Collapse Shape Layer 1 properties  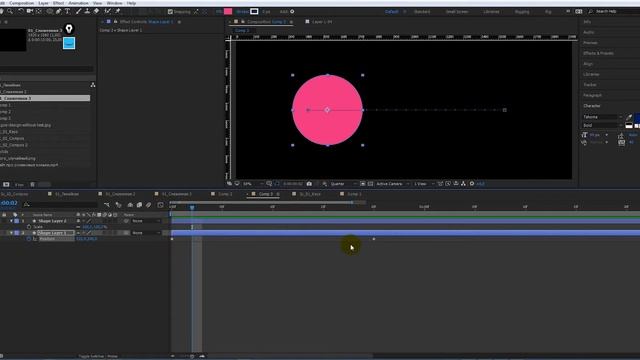coord(11,233)
